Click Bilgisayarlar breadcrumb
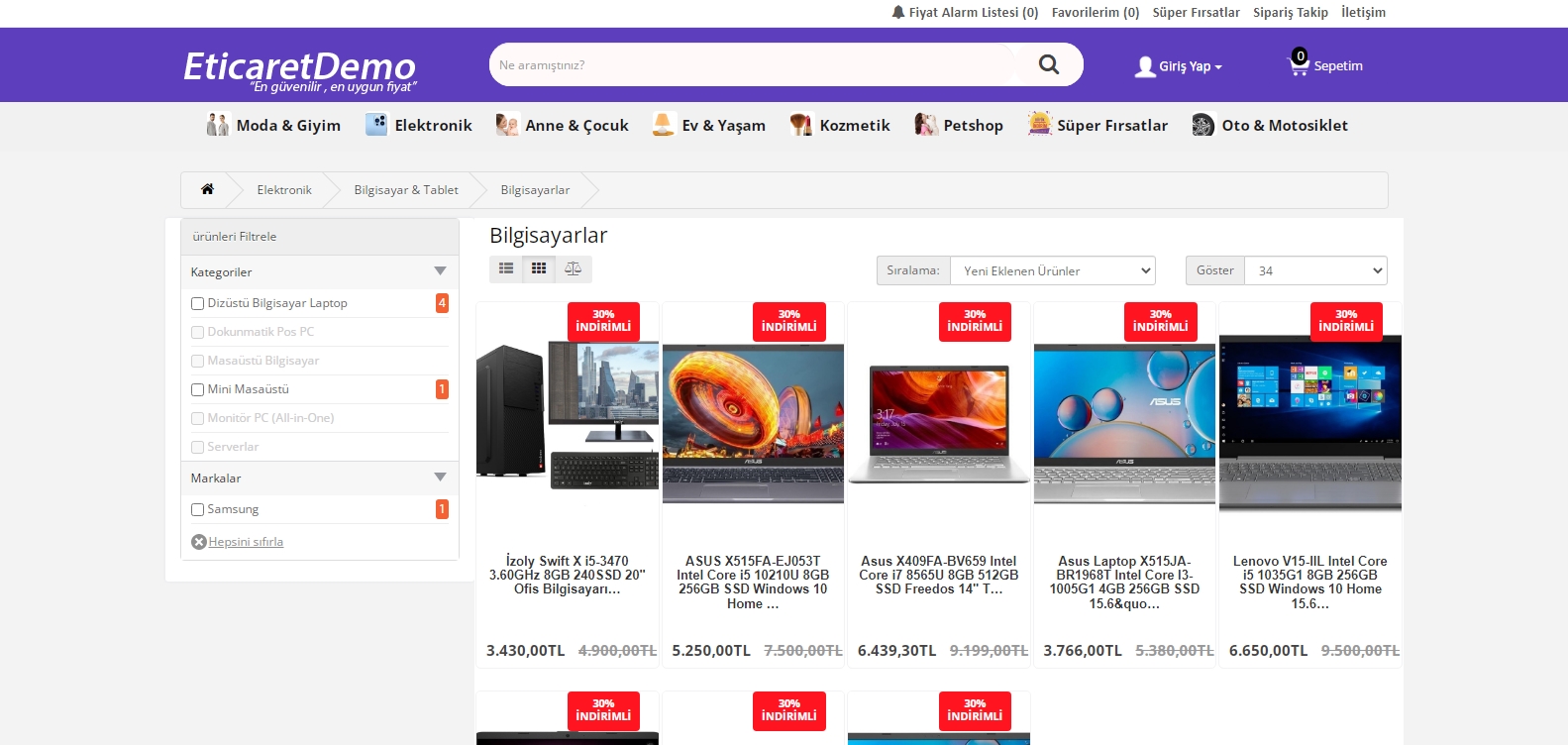The image size is (1568, 745). coord(535,189)
